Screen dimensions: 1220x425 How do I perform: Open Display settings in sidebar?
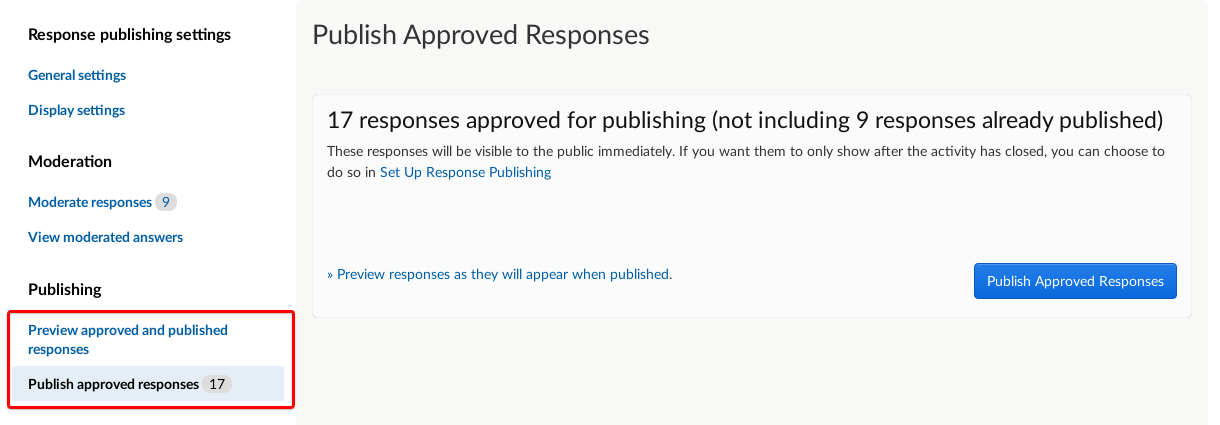(76, 110)
